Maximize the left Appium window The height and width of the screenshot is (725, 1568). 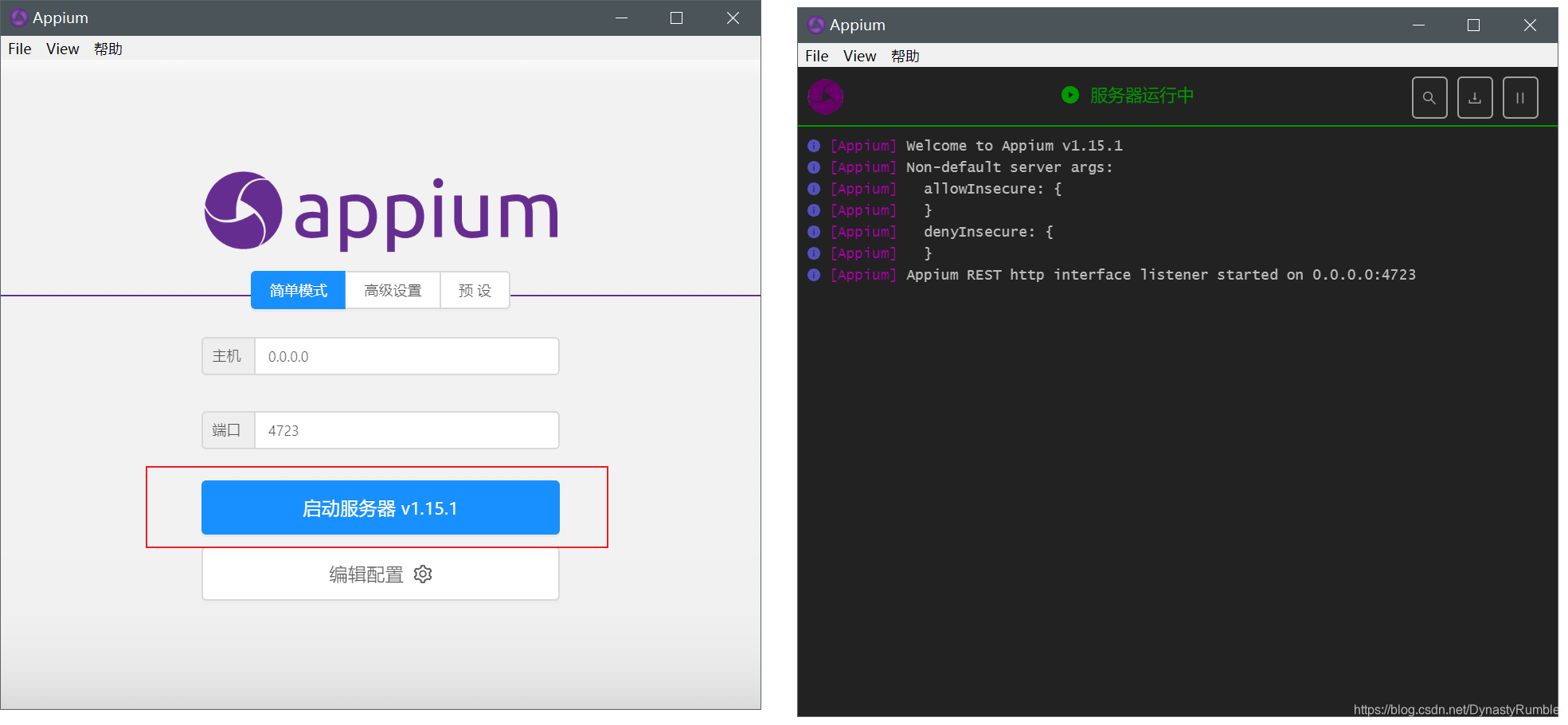click(x=677, y=18)
